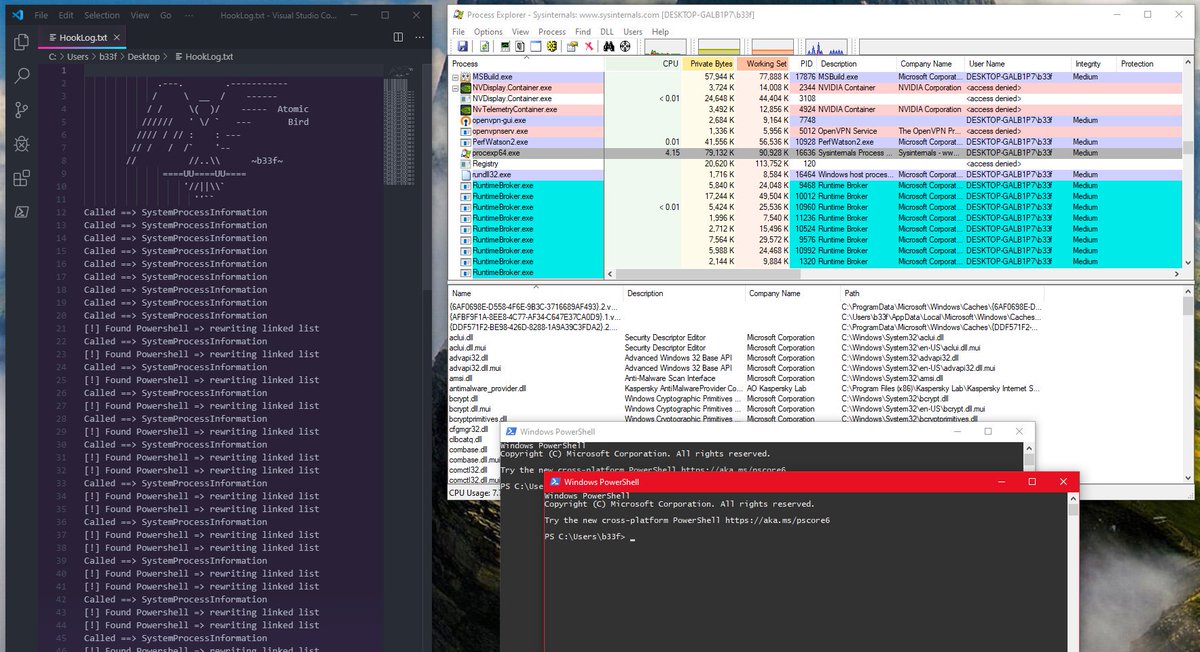
Task: Select openvpn-gui.exe process row
Action: 815,120
